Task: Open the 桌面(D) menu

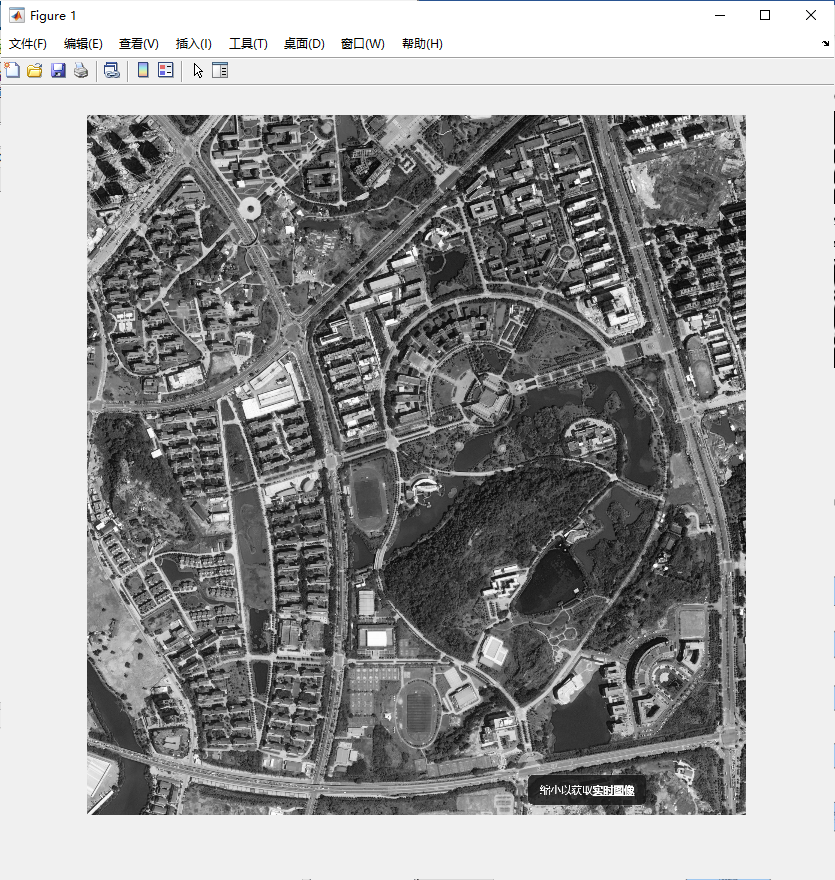Action: (304, 44)
